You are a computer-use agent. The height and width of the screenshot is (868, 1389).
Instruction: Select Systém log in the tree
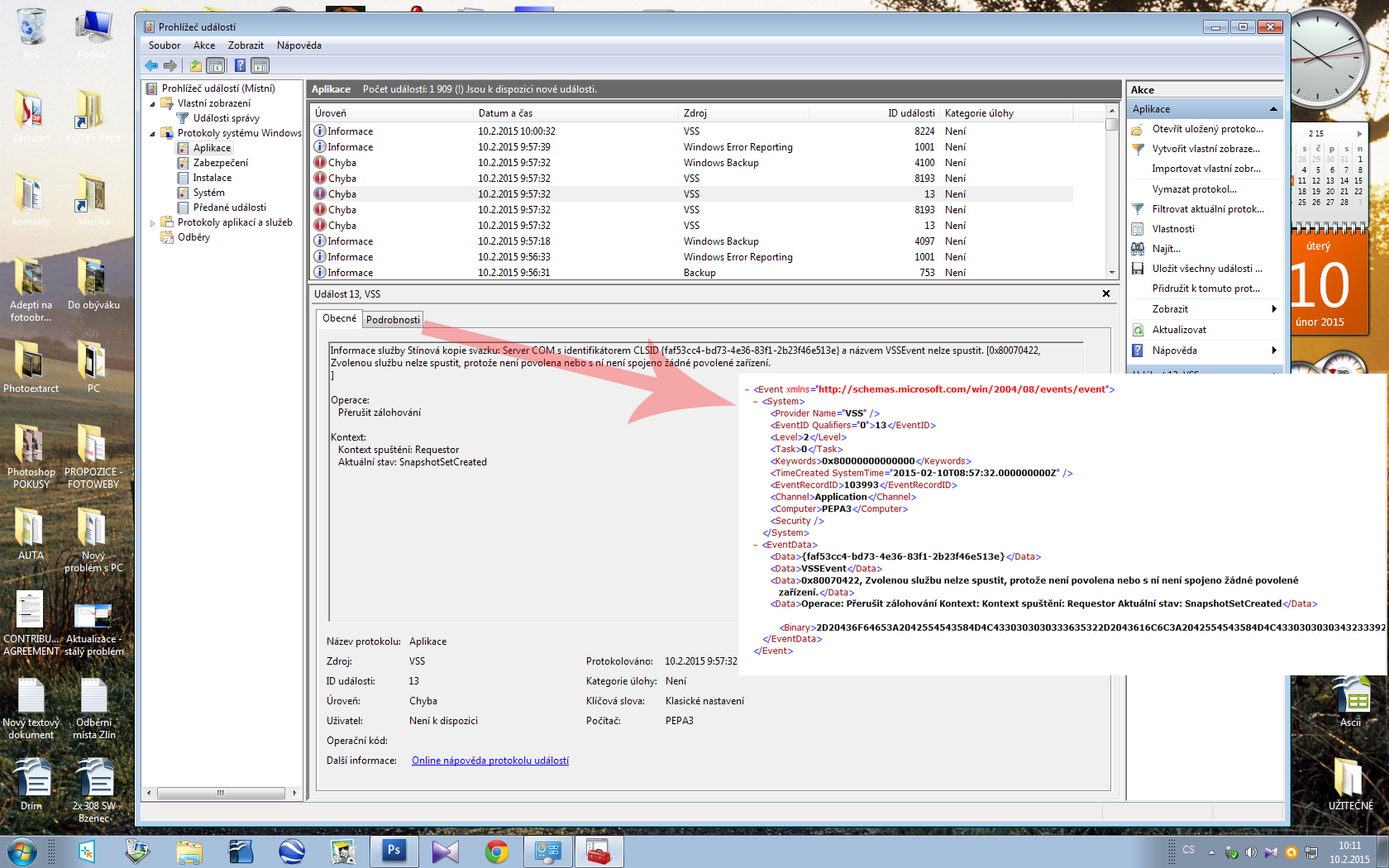pyautogui.click(x=209, y=193)
